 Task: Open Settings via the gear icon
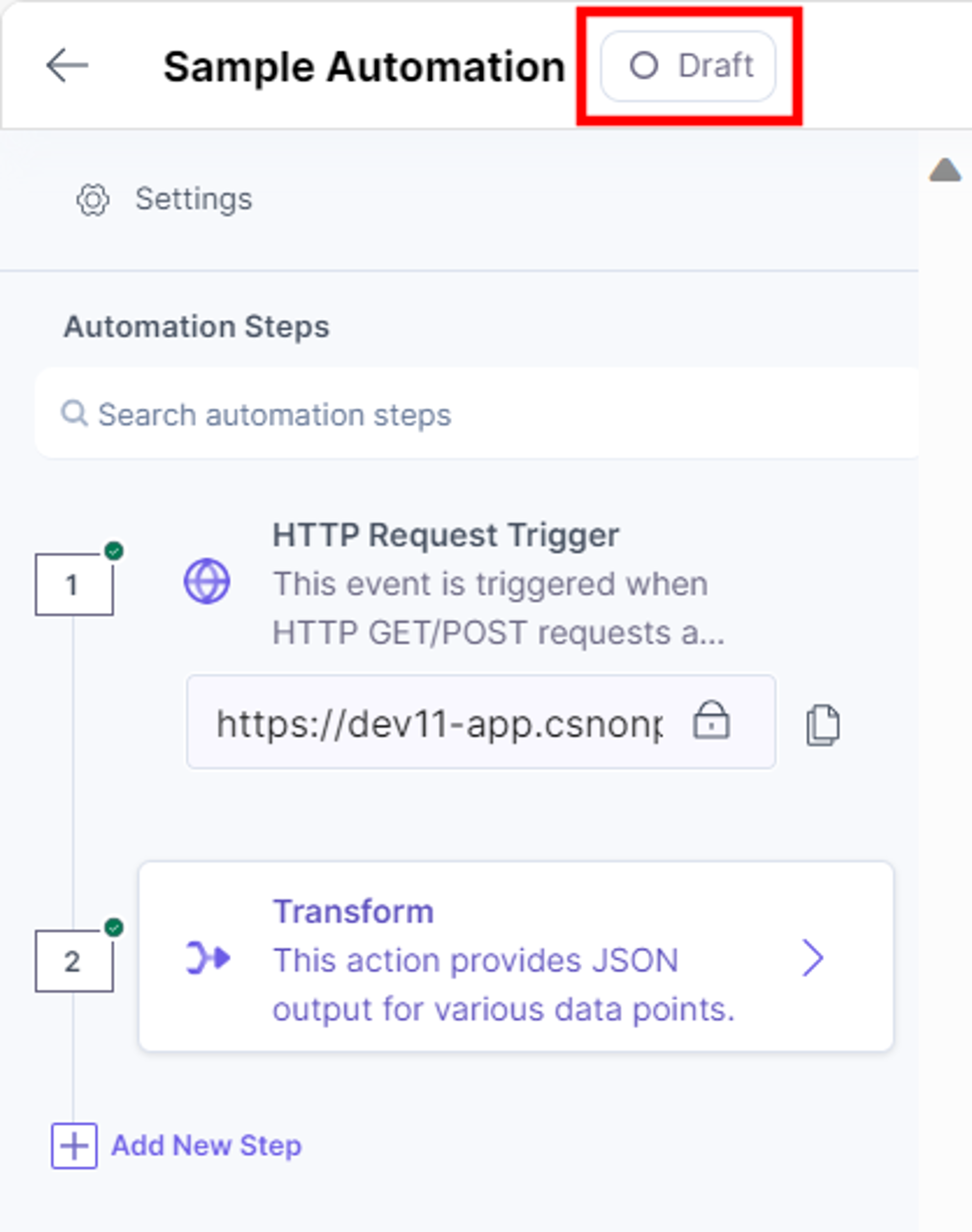[x=93, y=200]
